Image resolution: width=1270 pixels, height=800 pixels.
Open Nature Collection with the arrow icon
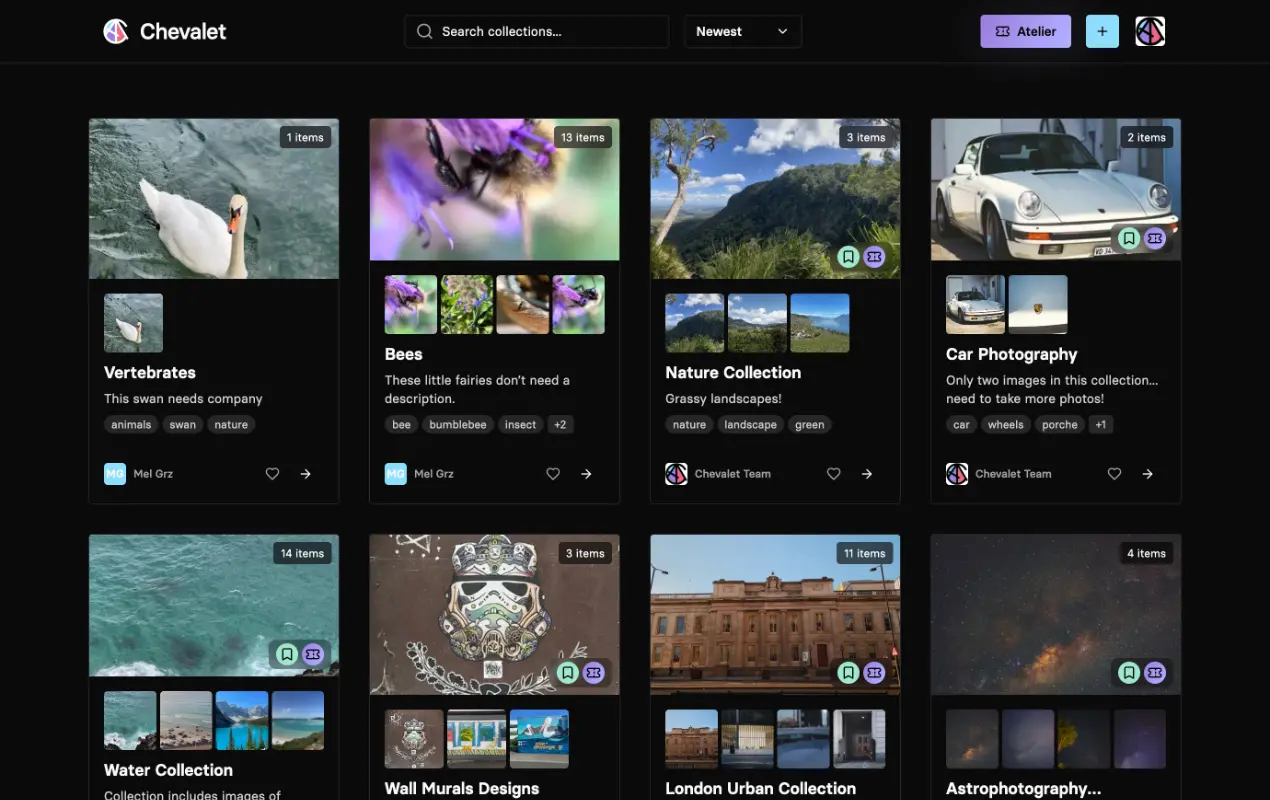(x=867, y=474)
